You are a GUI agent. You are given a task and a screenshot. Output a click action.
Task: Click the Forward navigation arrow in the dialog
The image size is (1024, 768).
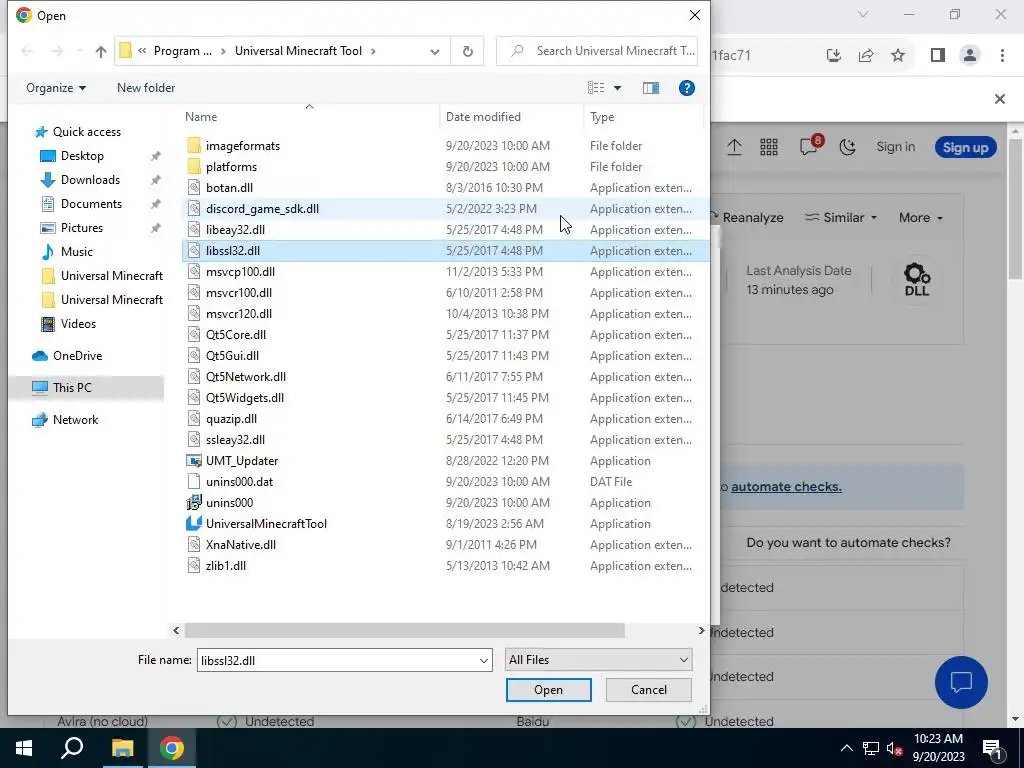(x=57, y=51)
